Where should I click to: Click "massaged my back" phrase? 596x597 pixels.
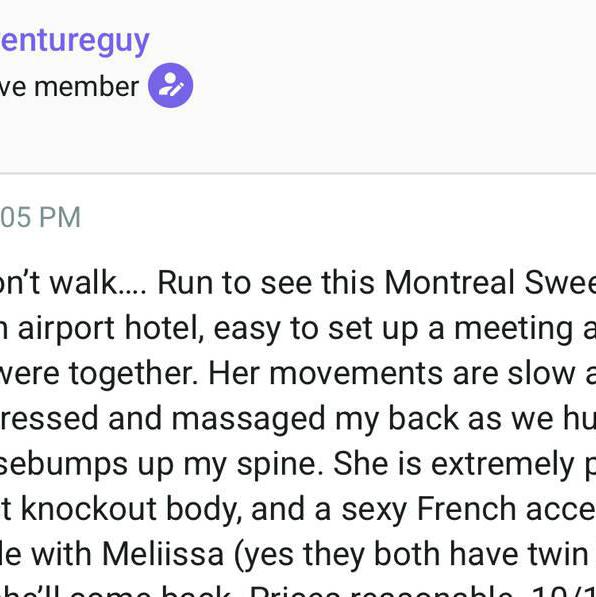[315, 419]
